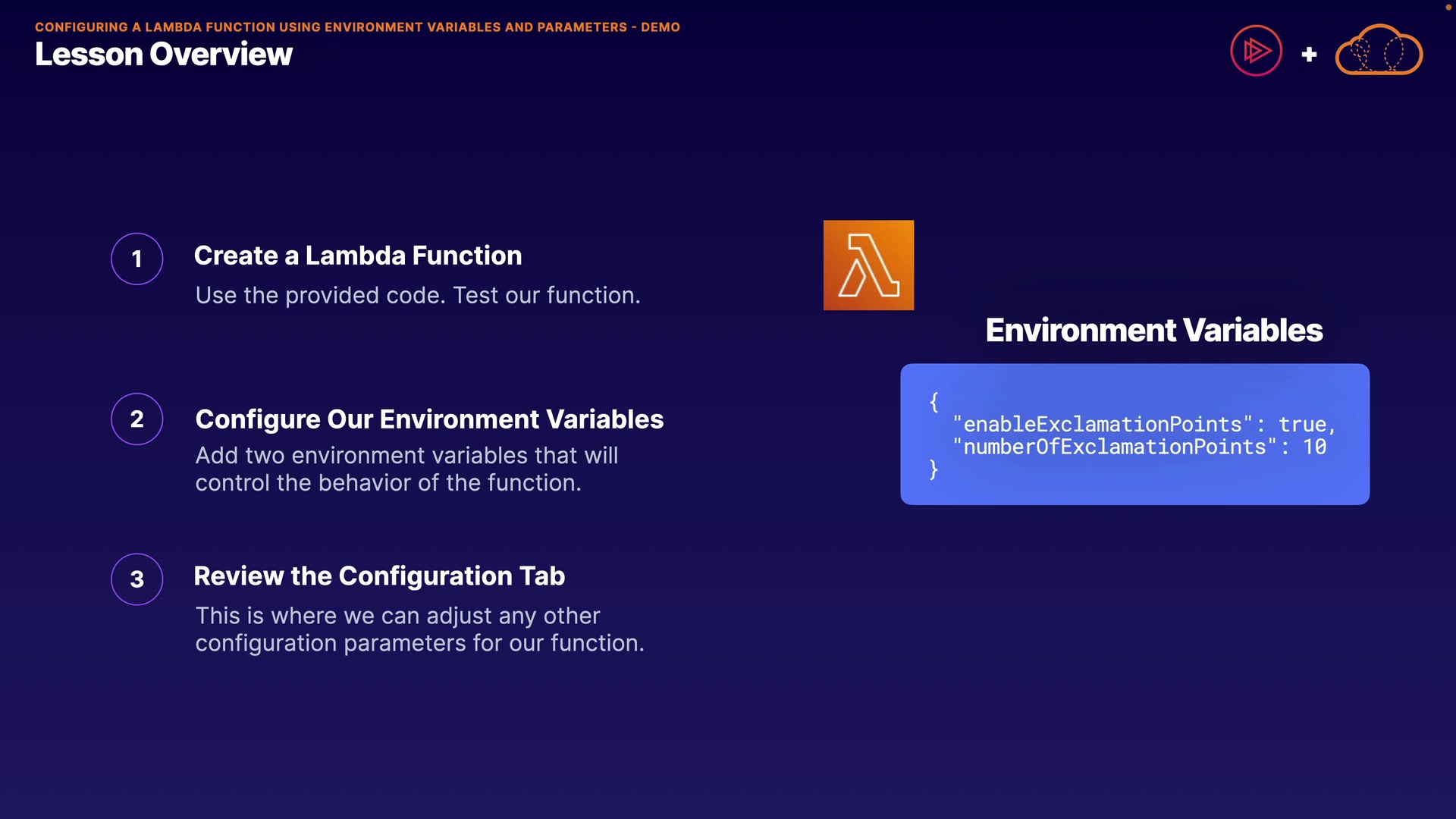Click the numberOfExclamationPoints line in code box

[x=1139, y=447]
